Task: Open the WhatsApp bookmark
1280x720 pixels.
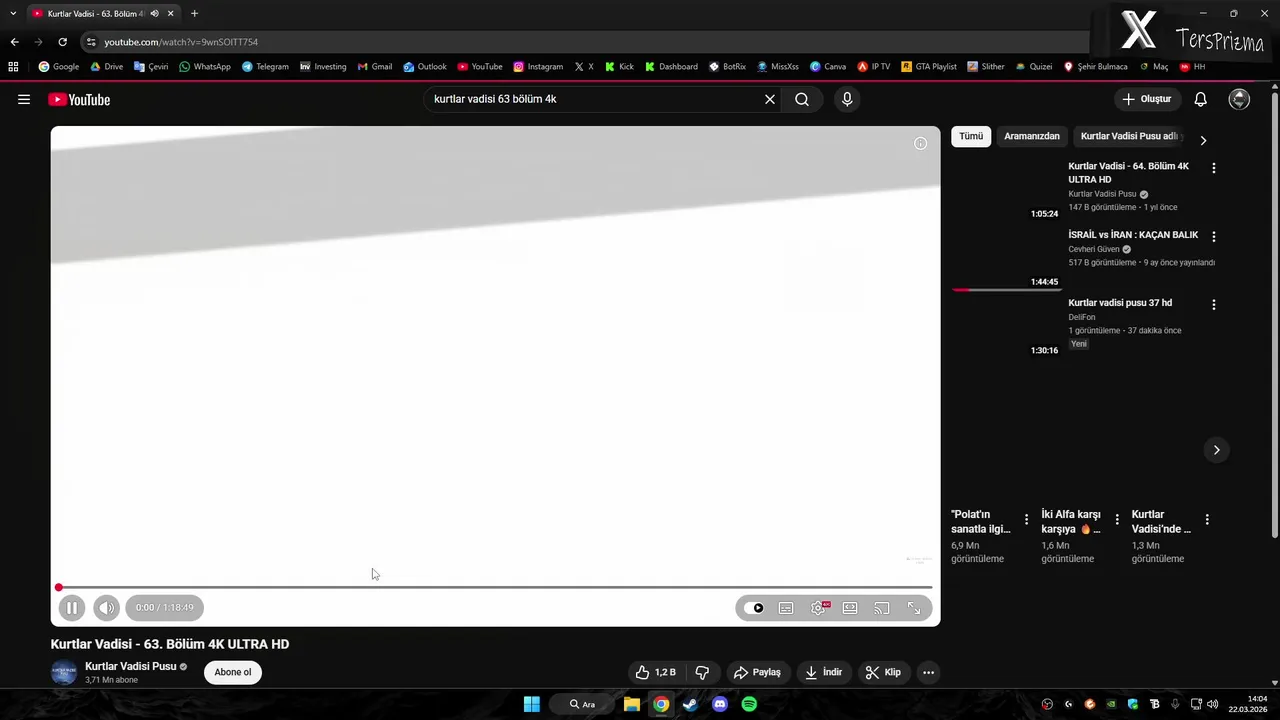Action: pyautogui.click(x=205, y=67)
